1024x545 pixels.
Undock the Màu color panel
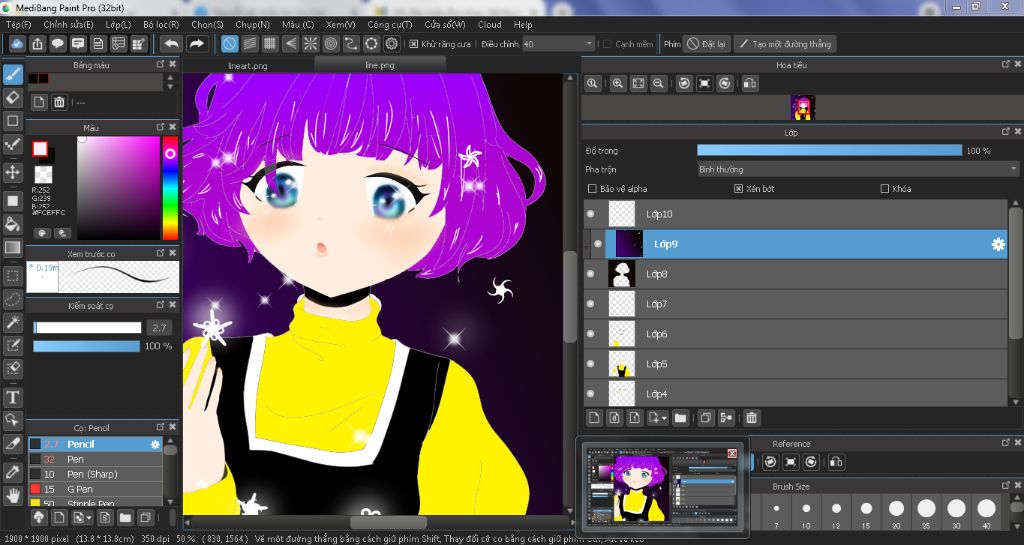(x=161, y=127)
